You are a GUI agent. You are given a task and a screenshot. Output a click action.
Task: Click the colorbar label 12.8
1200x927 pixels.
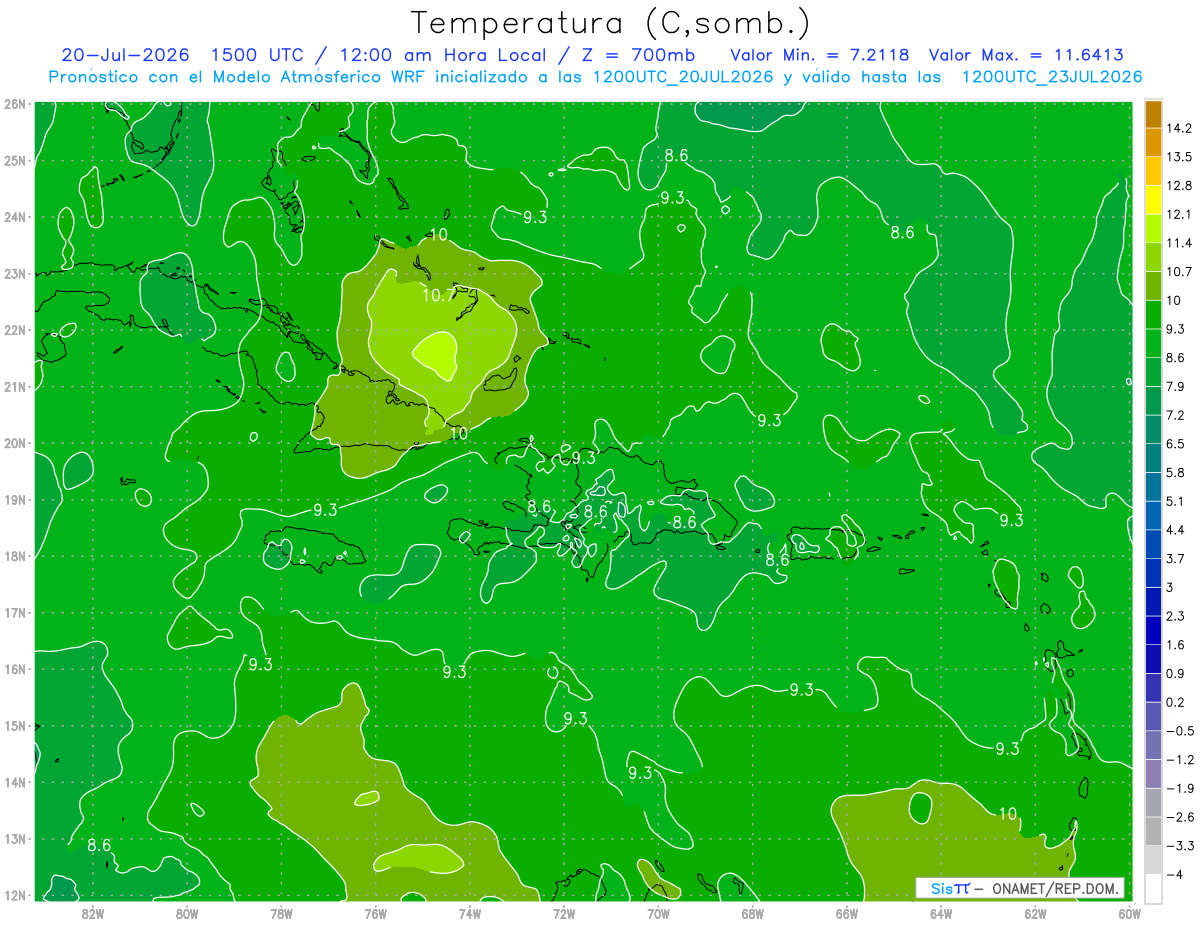(1178, 186)
